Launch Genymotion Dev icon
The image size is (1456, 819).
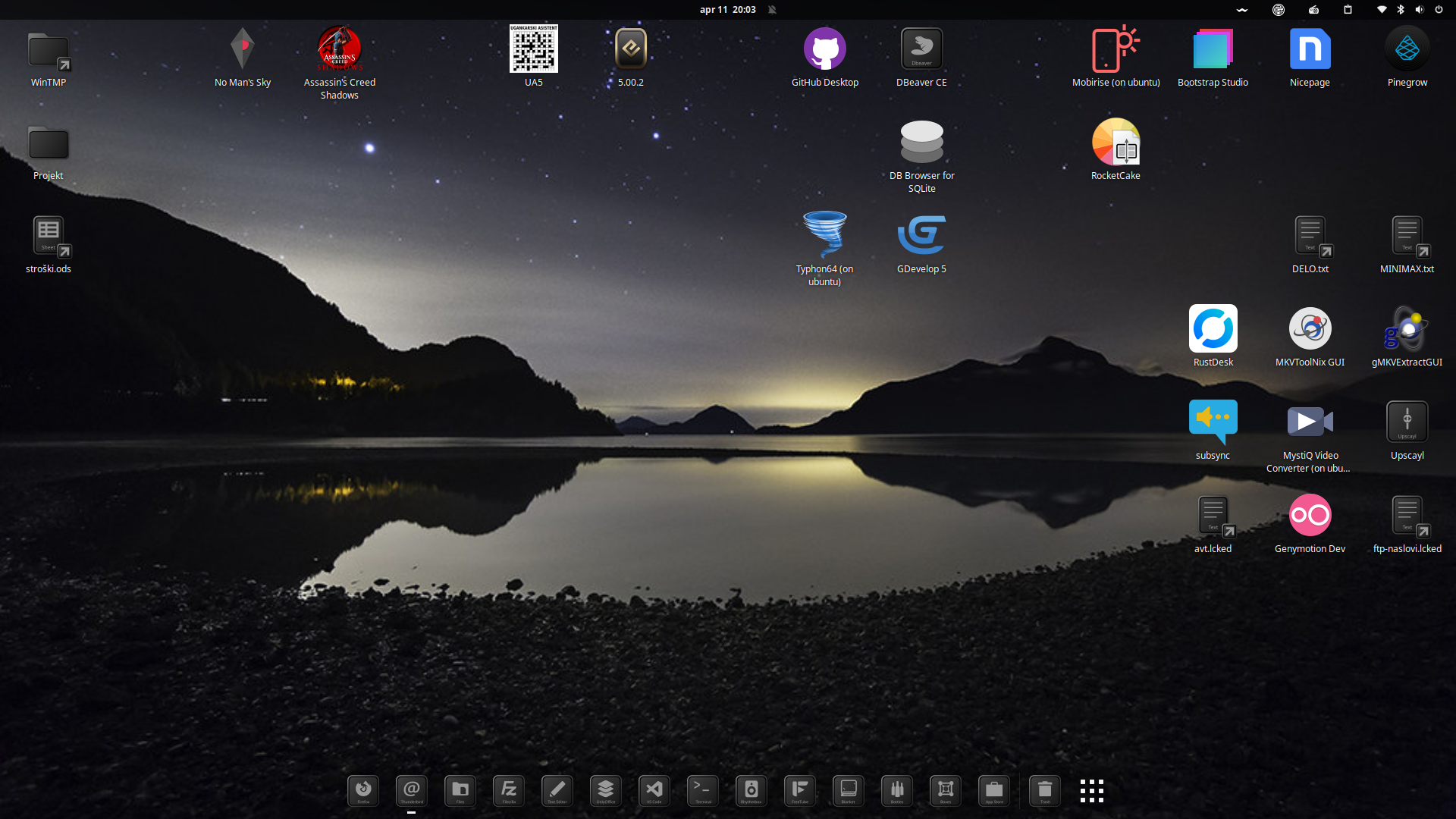pyautogui.click(x=1310, y=516)
